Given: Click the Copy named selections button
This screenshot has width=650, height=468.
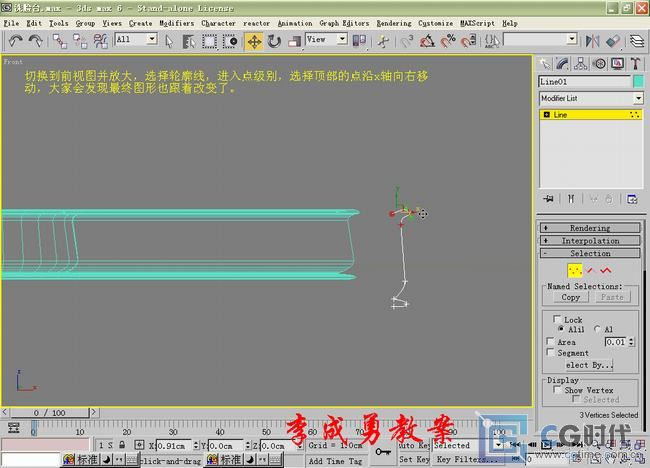Looking at the screenshot, I should 570,297.
